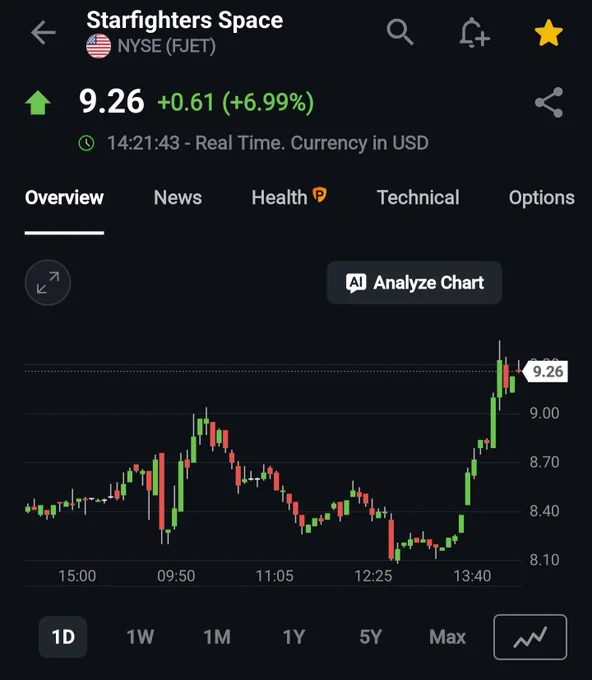Tap the NYSE (FJET) ticker text
The image size is (592, 680).
[x=167, y=46]
